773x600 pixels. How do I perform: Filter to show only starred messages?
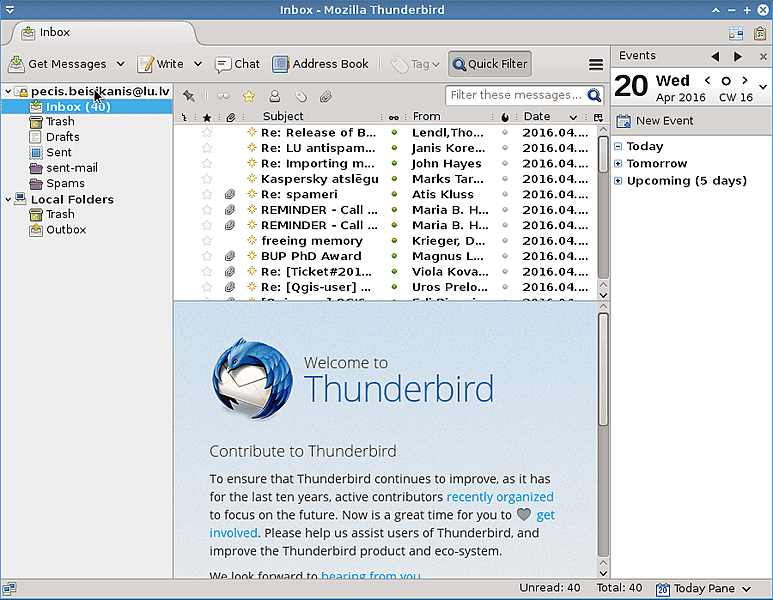pyautogui.click(x=249, y=96)
